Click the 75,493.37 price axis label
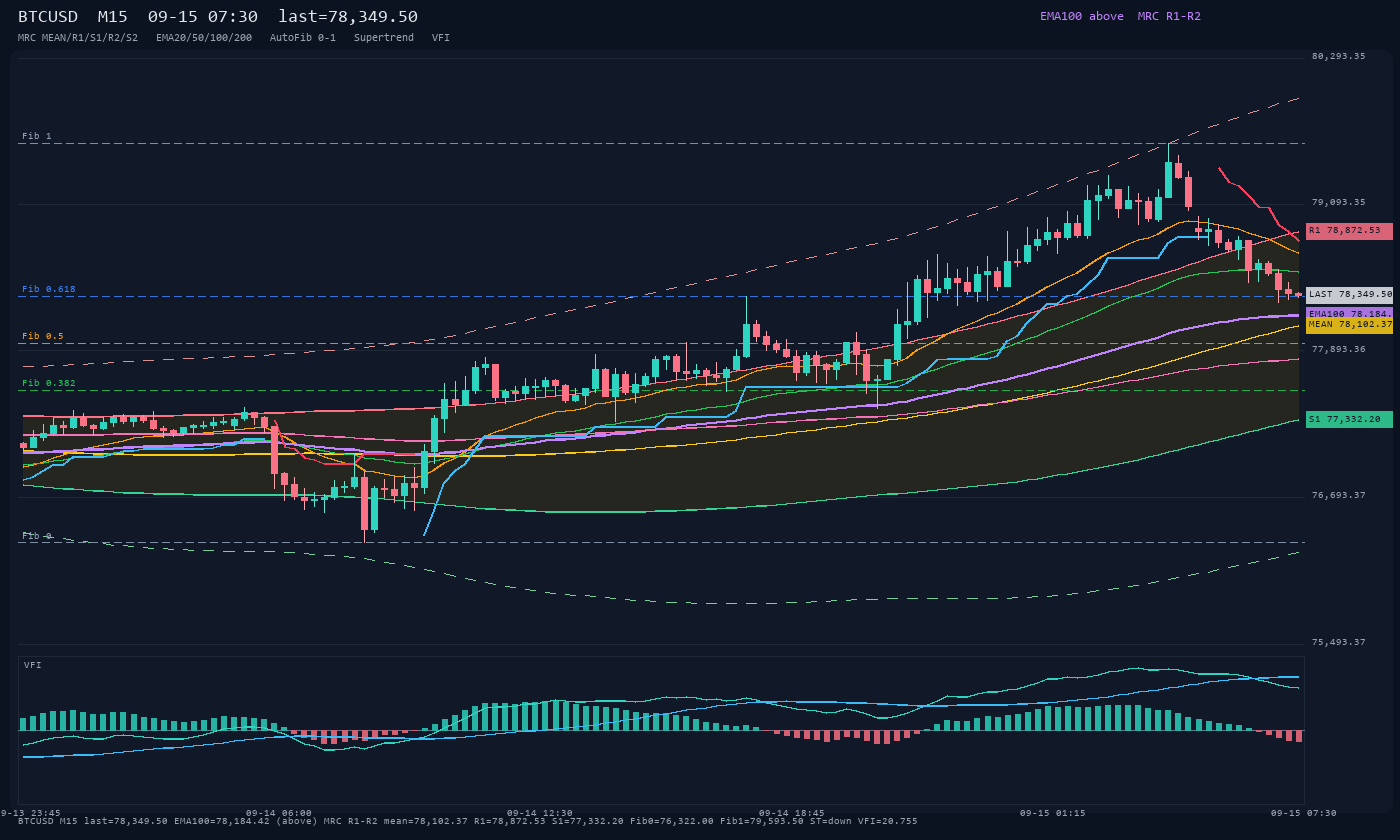Image resolution: width=1400 pixels, height=840 pixels. pyautogui.click(x=1338, y=642)
